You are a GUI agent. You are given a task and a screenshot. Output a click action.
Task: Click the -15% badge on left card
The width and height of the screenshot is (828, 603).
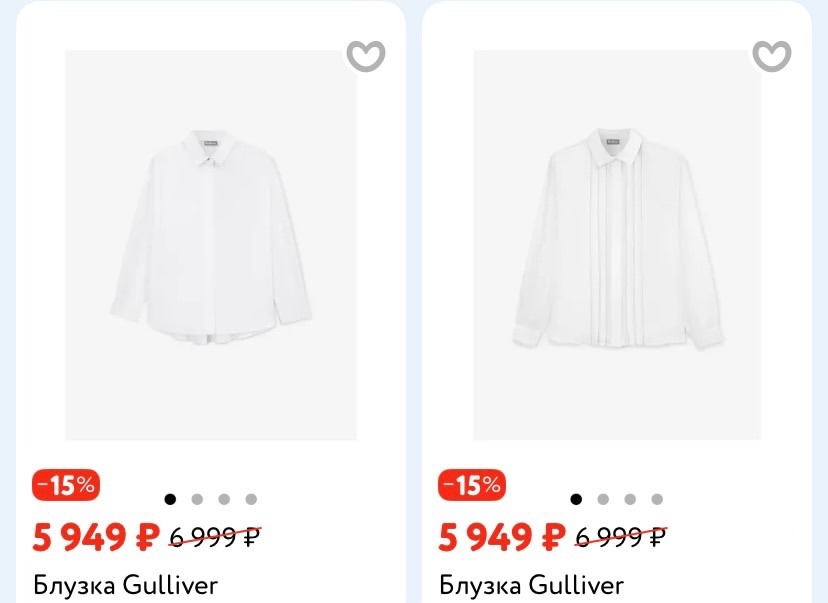(66, 486)
